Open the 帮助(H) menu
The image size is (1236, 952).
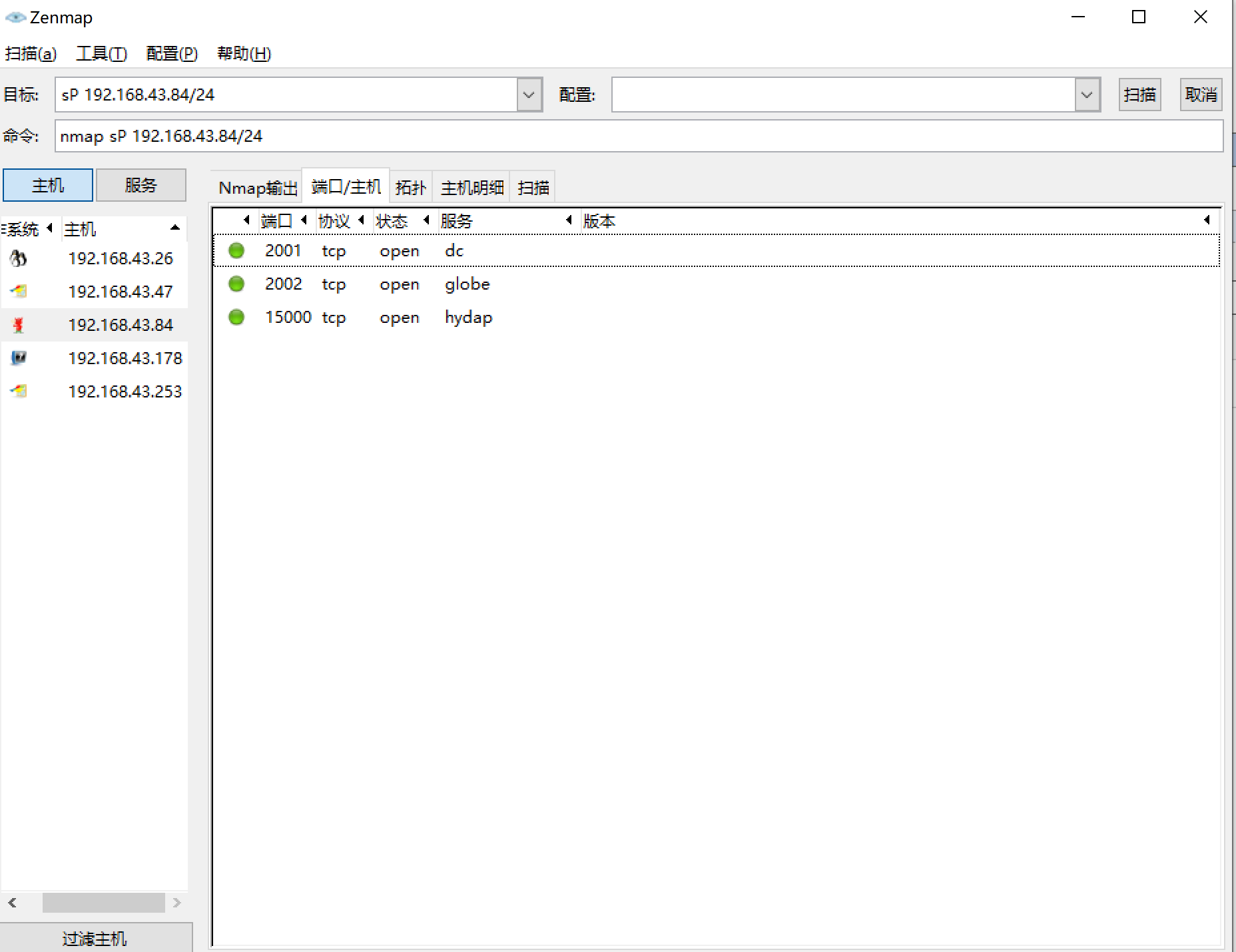click(244, 54)
